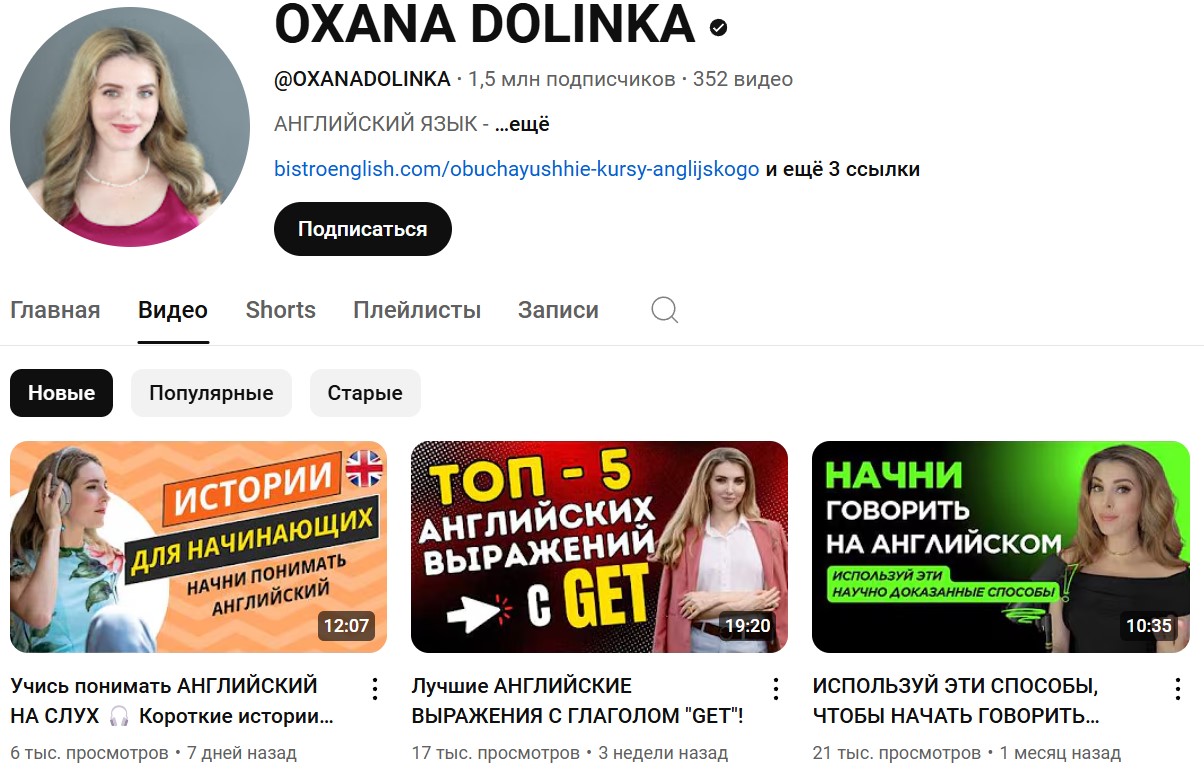Select the Старые sort filter chip
1204x775 pixels.
click(365, 393)
